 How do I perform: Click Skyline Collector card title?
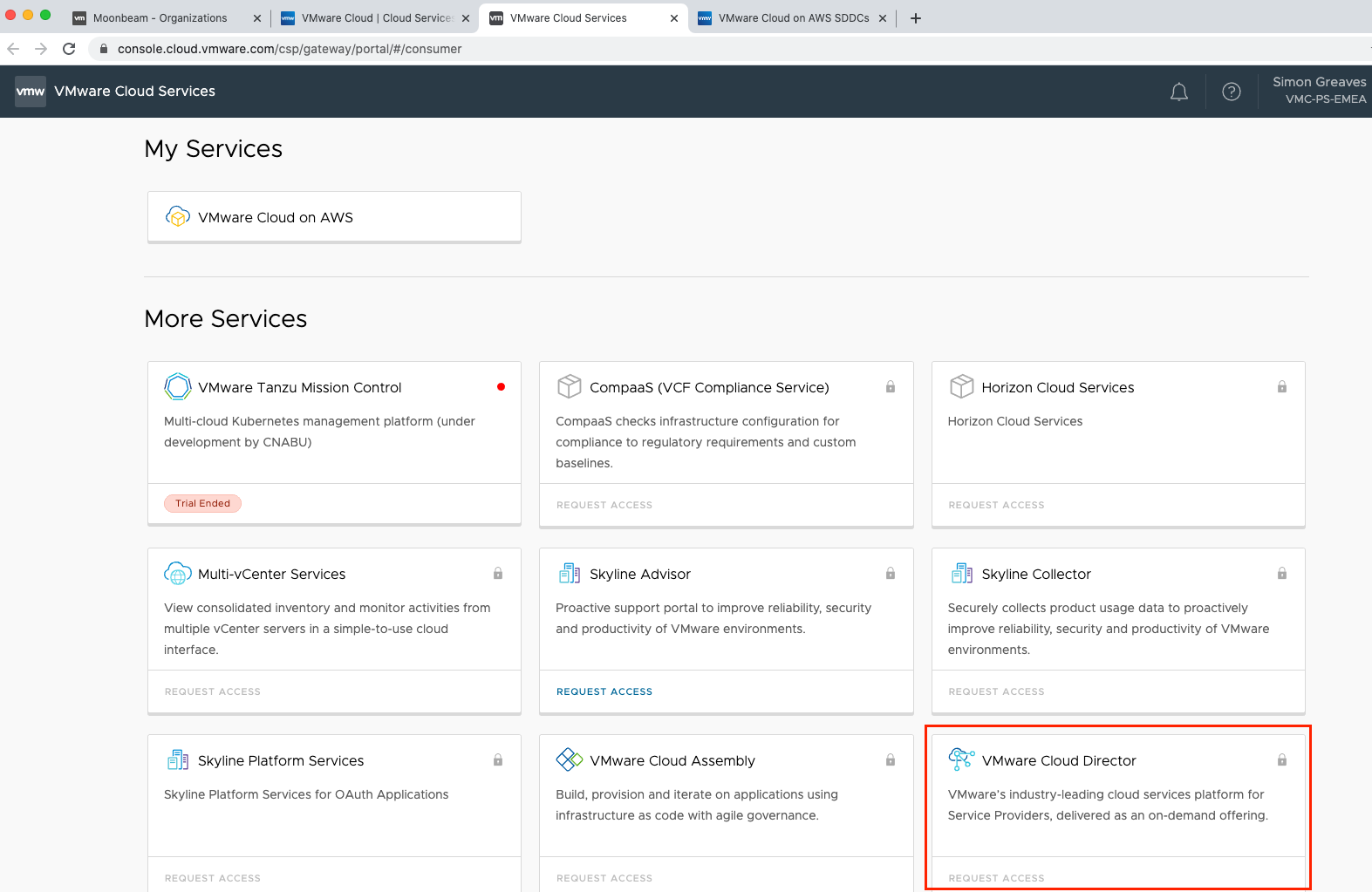1036,574
